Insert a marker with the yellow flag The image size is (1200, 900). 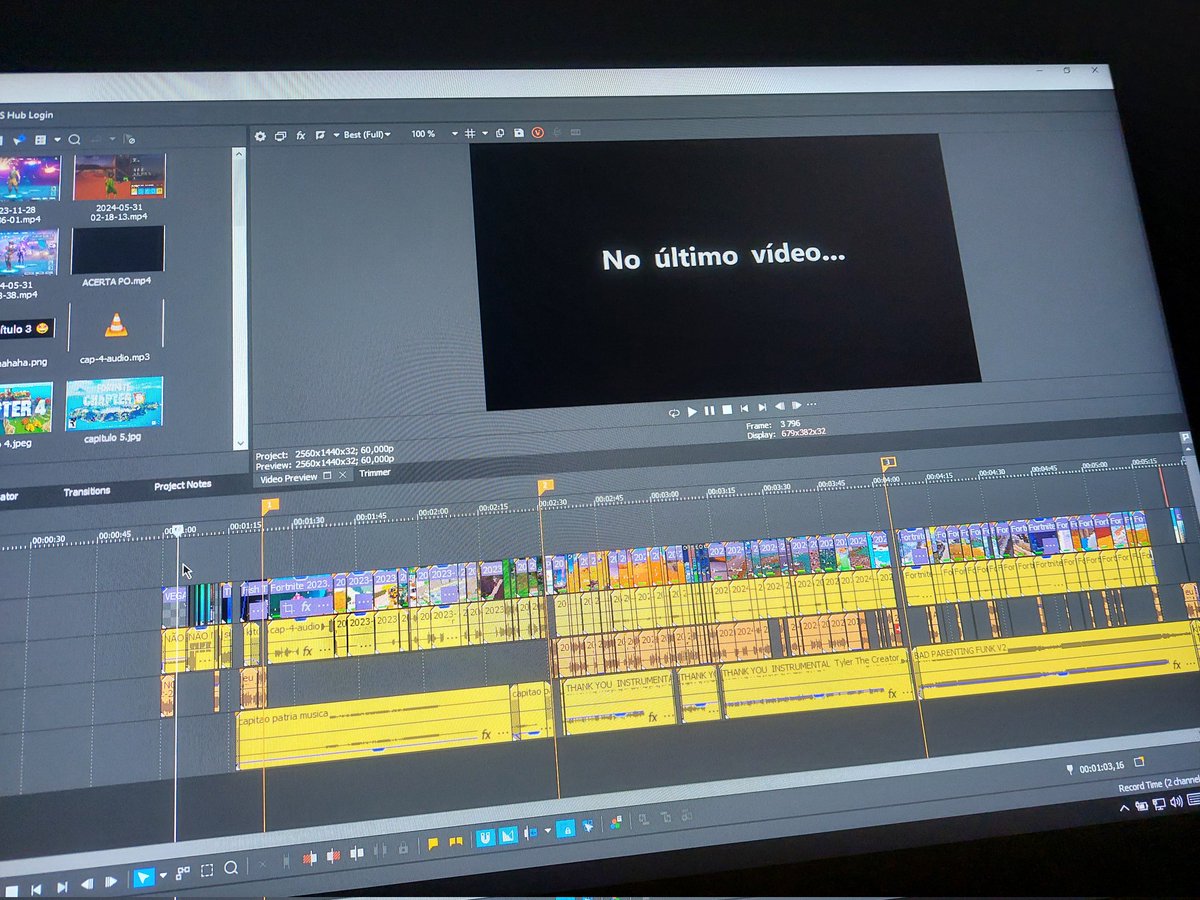click(433, 844)
